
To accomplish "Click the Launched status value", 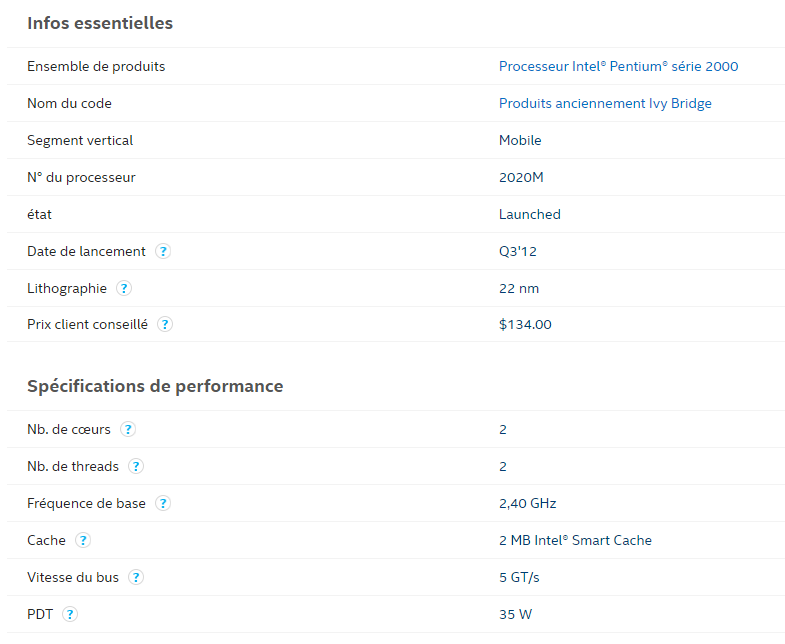I will click(x=530, y=214).
